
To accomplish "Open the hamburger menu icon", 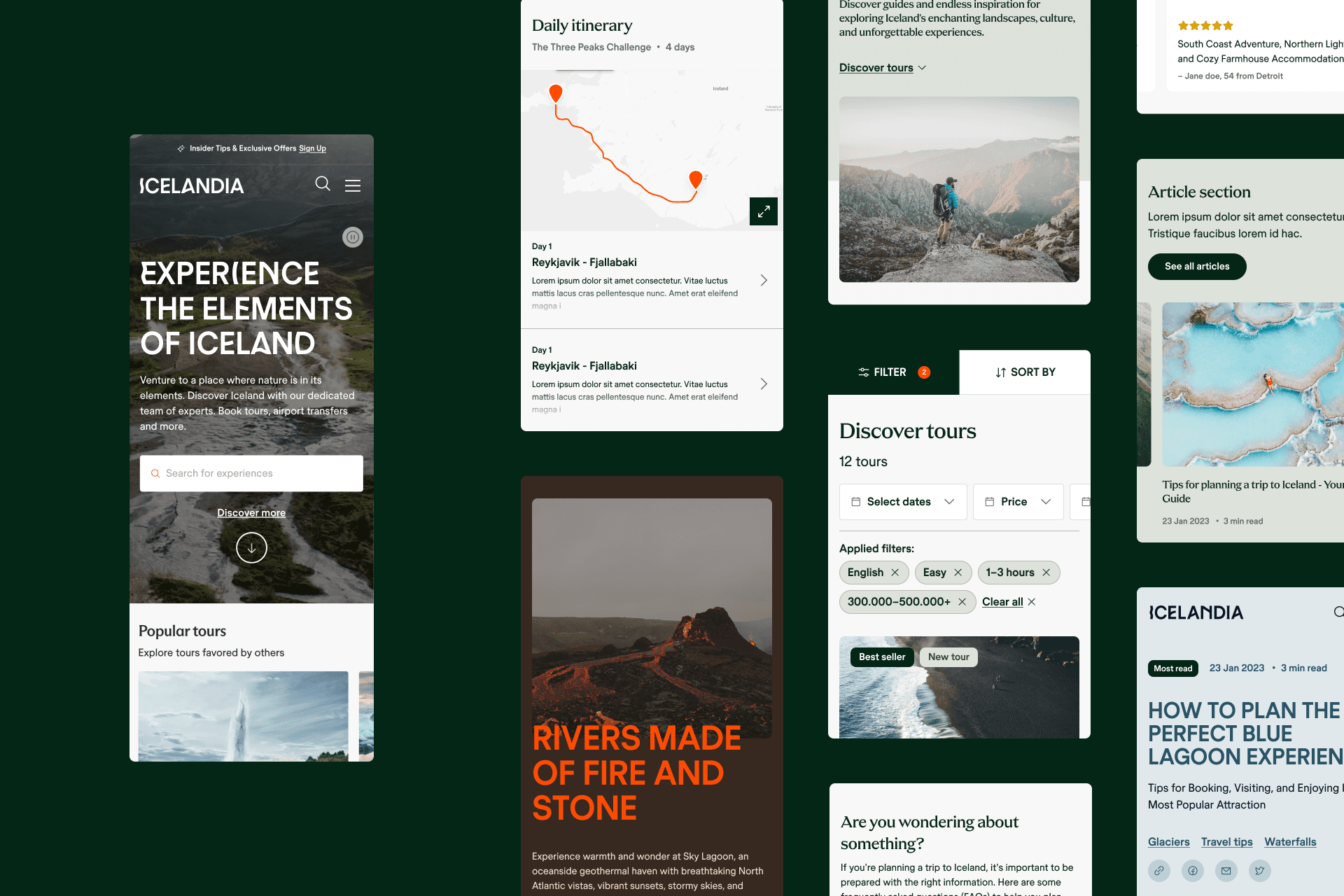I will pos(353,185).
